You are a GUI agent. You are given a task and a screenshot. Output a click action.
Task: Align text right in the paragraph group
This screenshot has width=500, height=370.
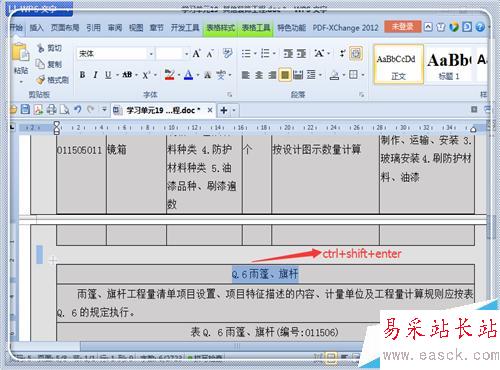tap(272, 75)
